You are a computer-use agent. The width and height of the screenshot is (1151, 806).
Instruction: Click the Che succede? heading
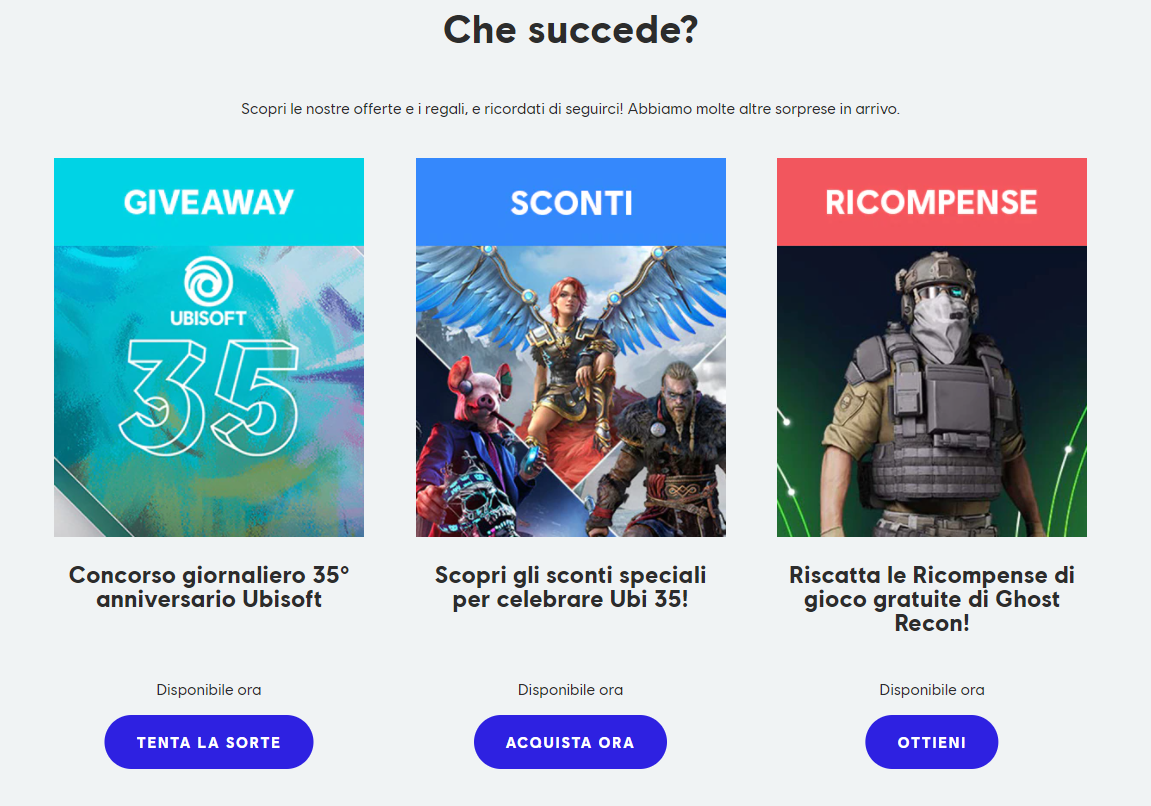(570, 30)
